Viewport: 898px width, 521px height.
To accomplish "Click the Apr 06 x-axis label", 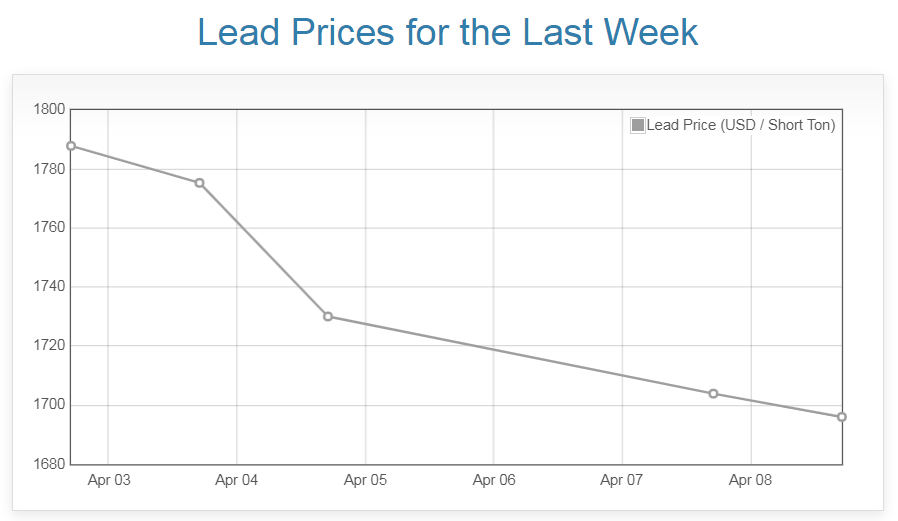I will point(494,480).
